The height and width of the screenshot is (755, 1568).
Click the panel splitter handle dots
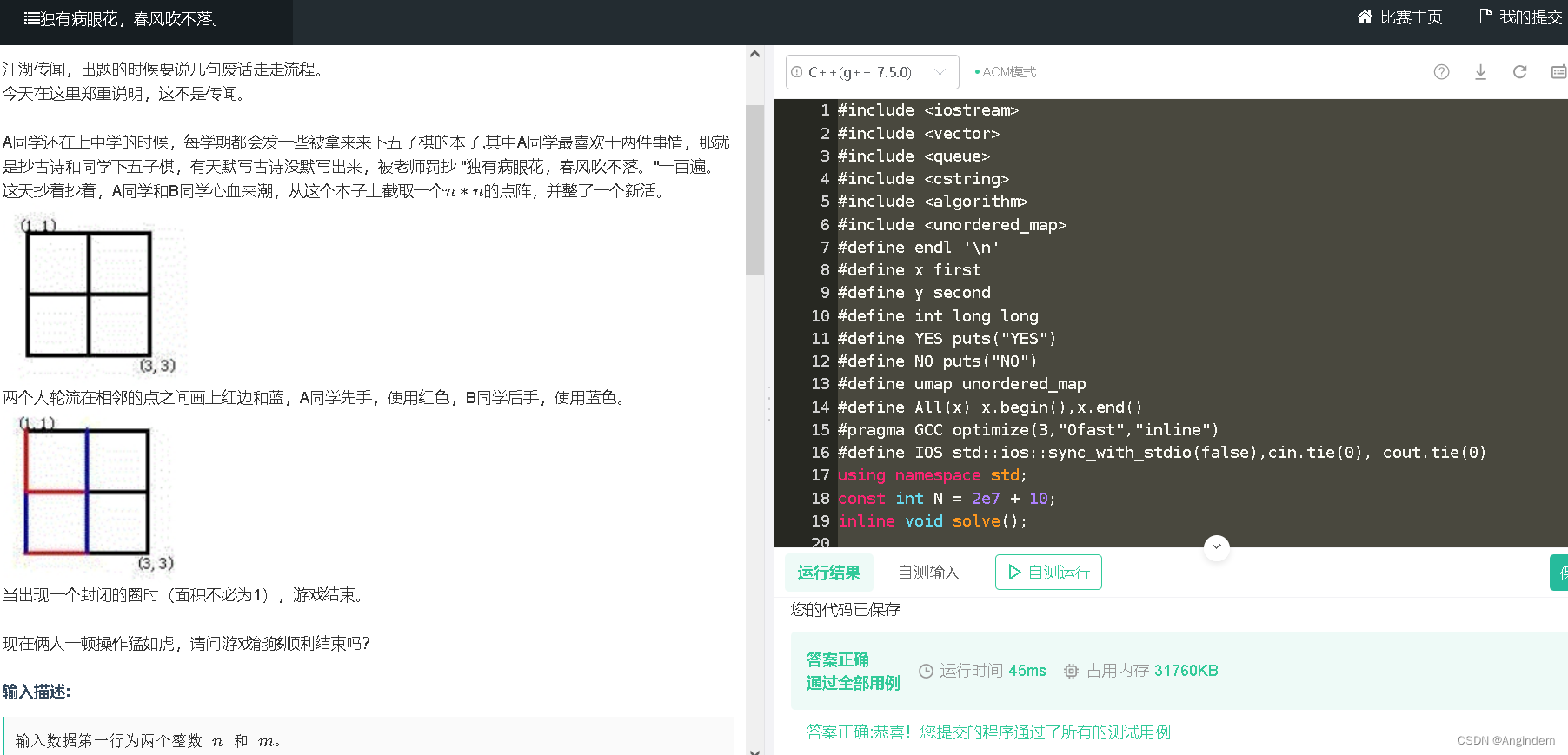pyautogui.click(x=769, y=404)
